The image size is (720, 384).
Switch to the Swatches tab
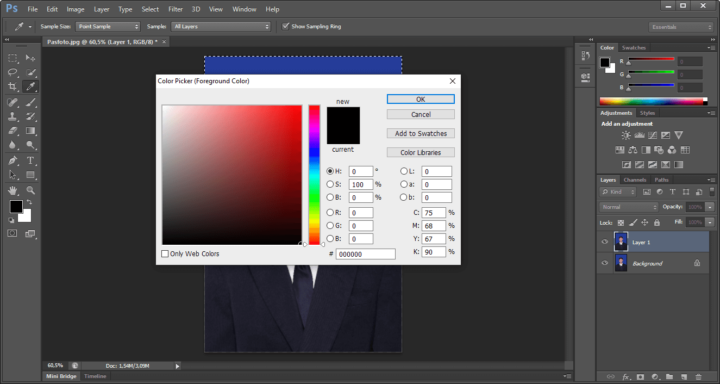pyautogui.click(x=634, y=48)
